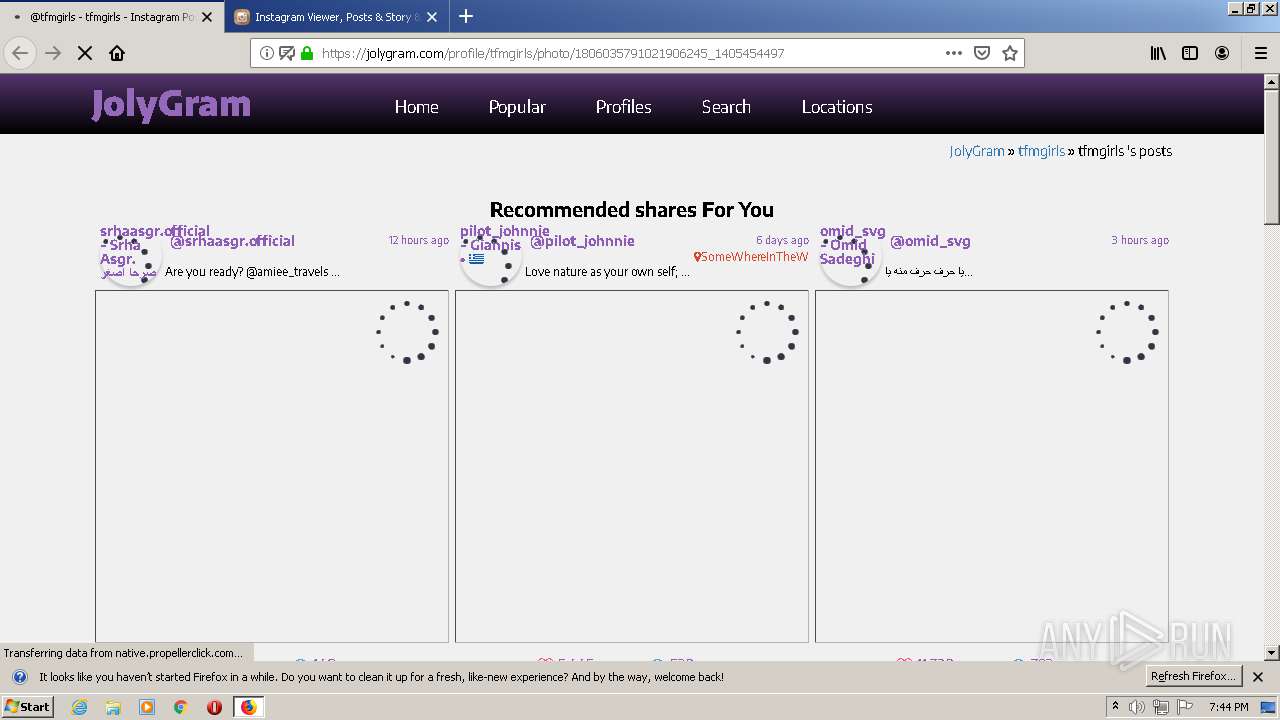This screenshot has width=1280, height=720.
Task: Bookmark this page with star icon
Action: point(1010,53)
